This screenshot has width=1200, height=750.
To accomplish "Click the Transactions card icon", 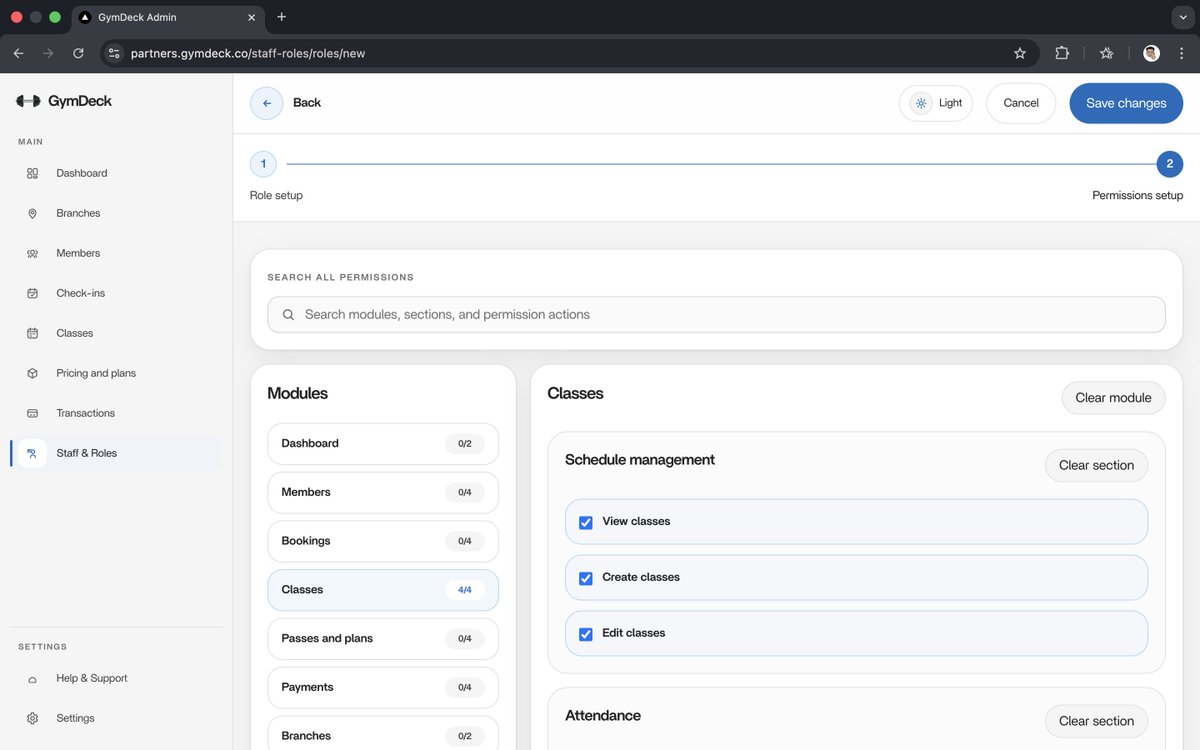I will coord(32,413).
